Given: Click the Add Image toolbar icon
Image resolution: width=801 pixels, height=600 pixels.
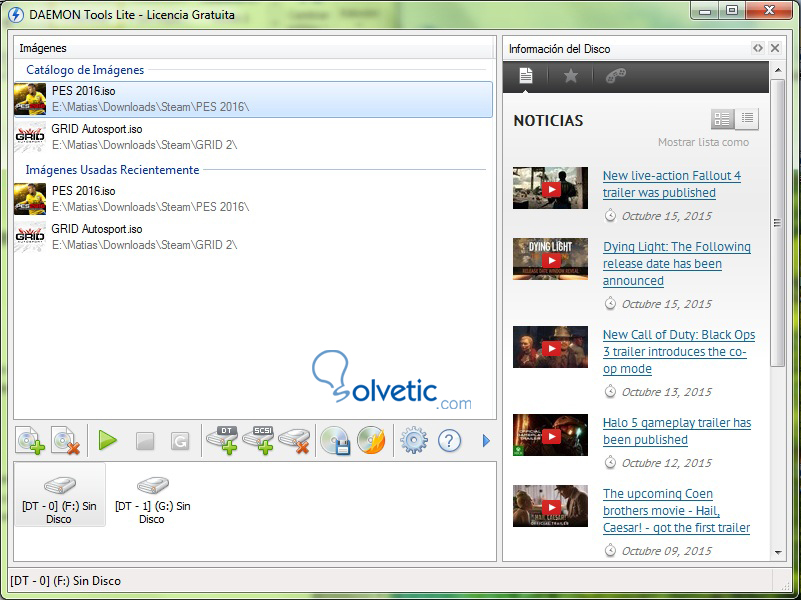Looking at the screenshot, I should (30, 440).
